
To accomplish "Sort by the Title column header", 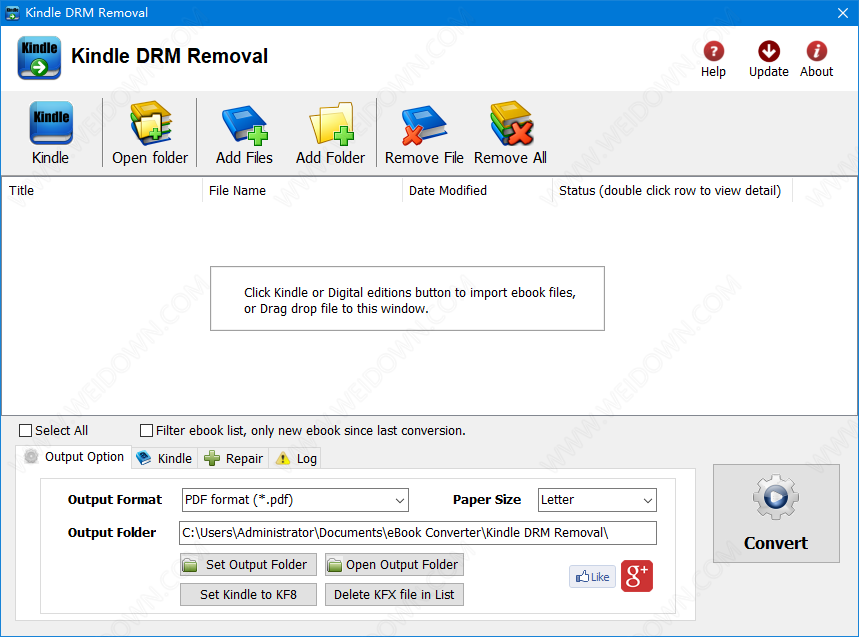I will [x=102, y=191].
